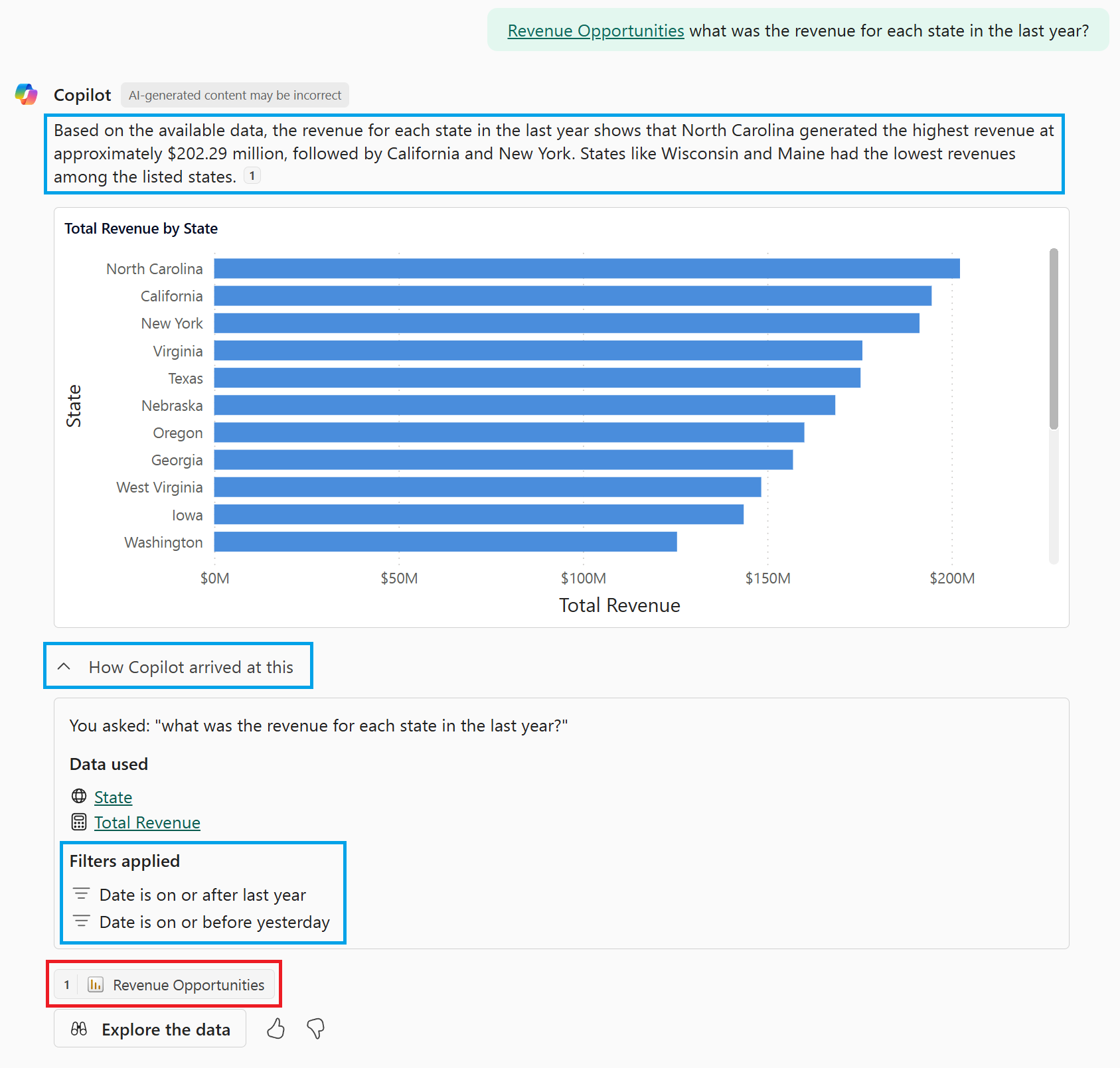Give thumbs up feedback on the response
1120x1068 pixels.
pos(276,1028)
